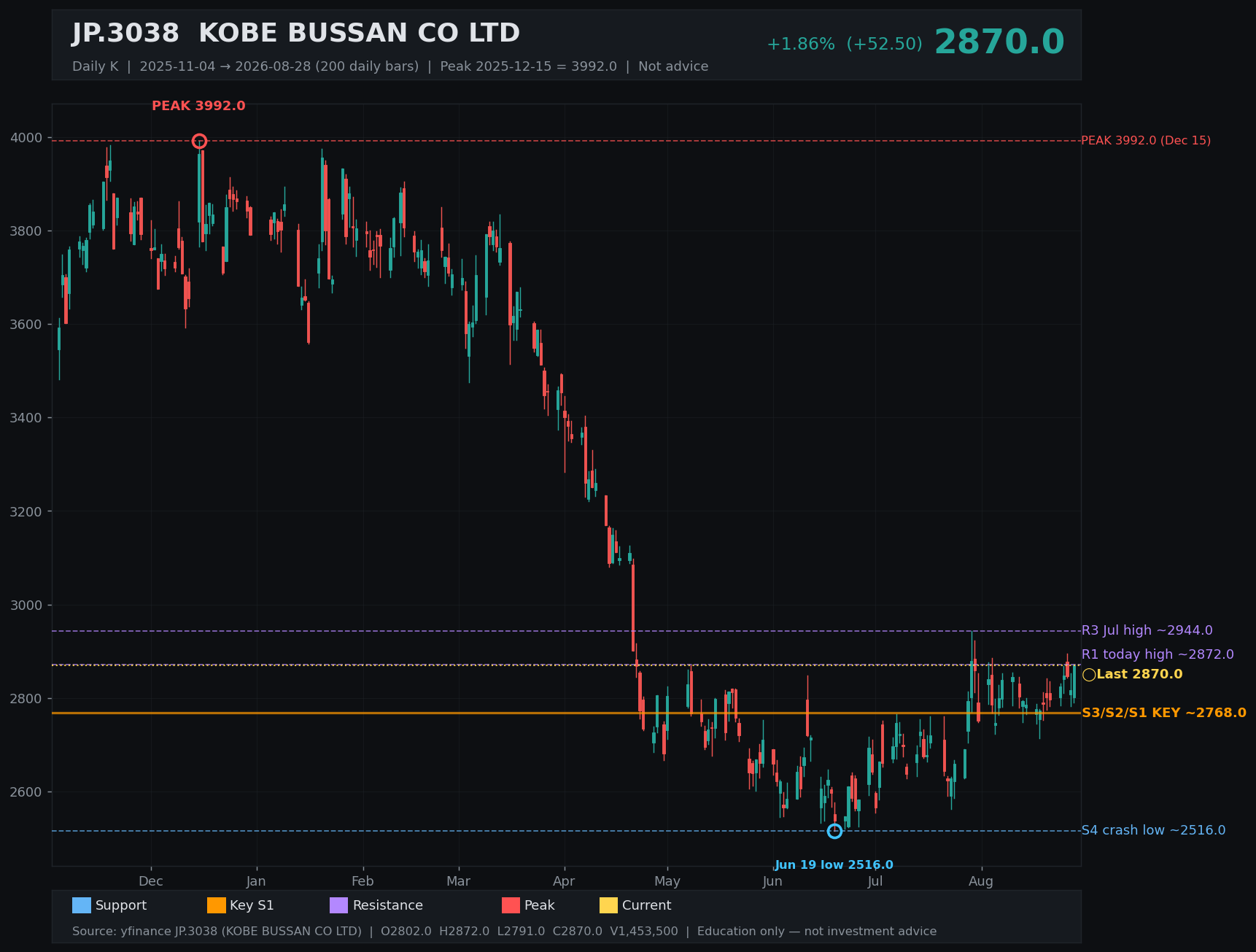This screenshot has width=1256, height=952.
Task: Click the 'Jun' x-axis month label
Action: [772, 881]
